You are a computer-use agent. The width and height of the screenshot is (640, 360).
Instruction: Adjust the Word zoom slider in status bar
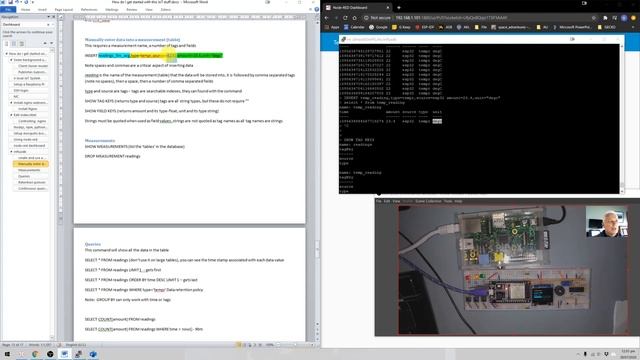click(x=295, y=345)
